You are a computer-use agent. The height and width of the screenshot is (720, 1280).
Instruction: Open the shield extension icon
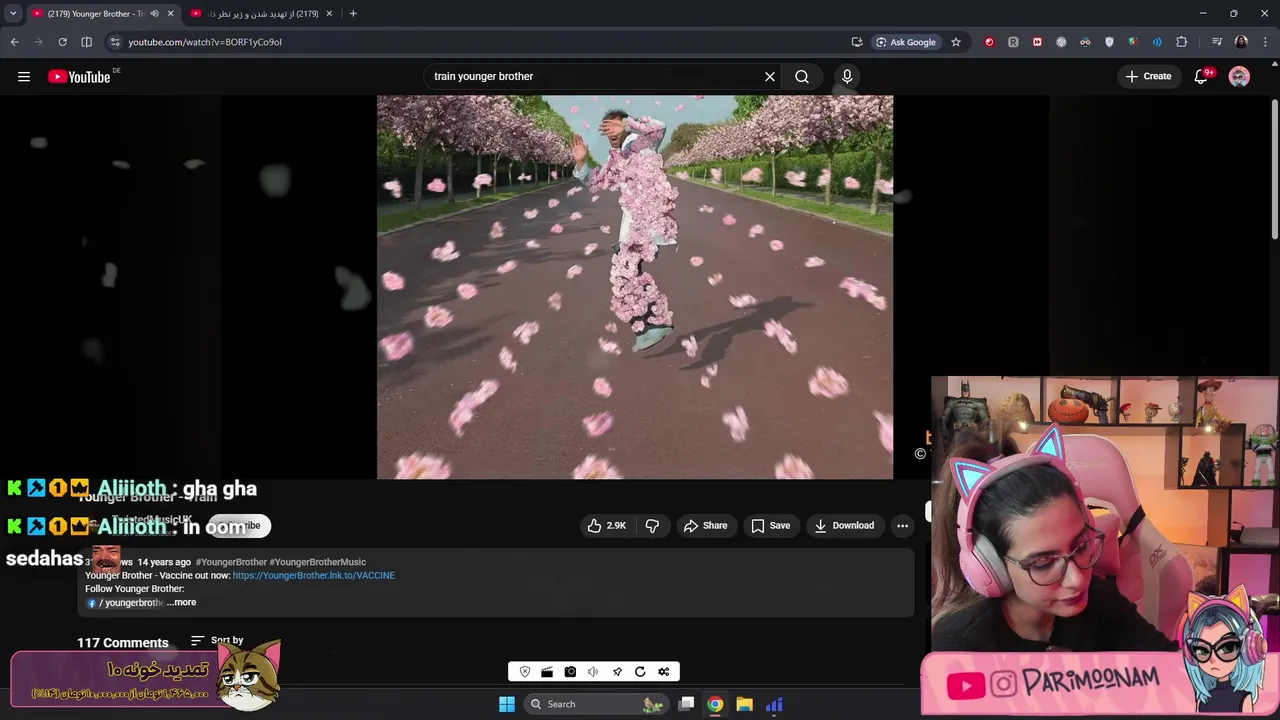click(1109, 42)
